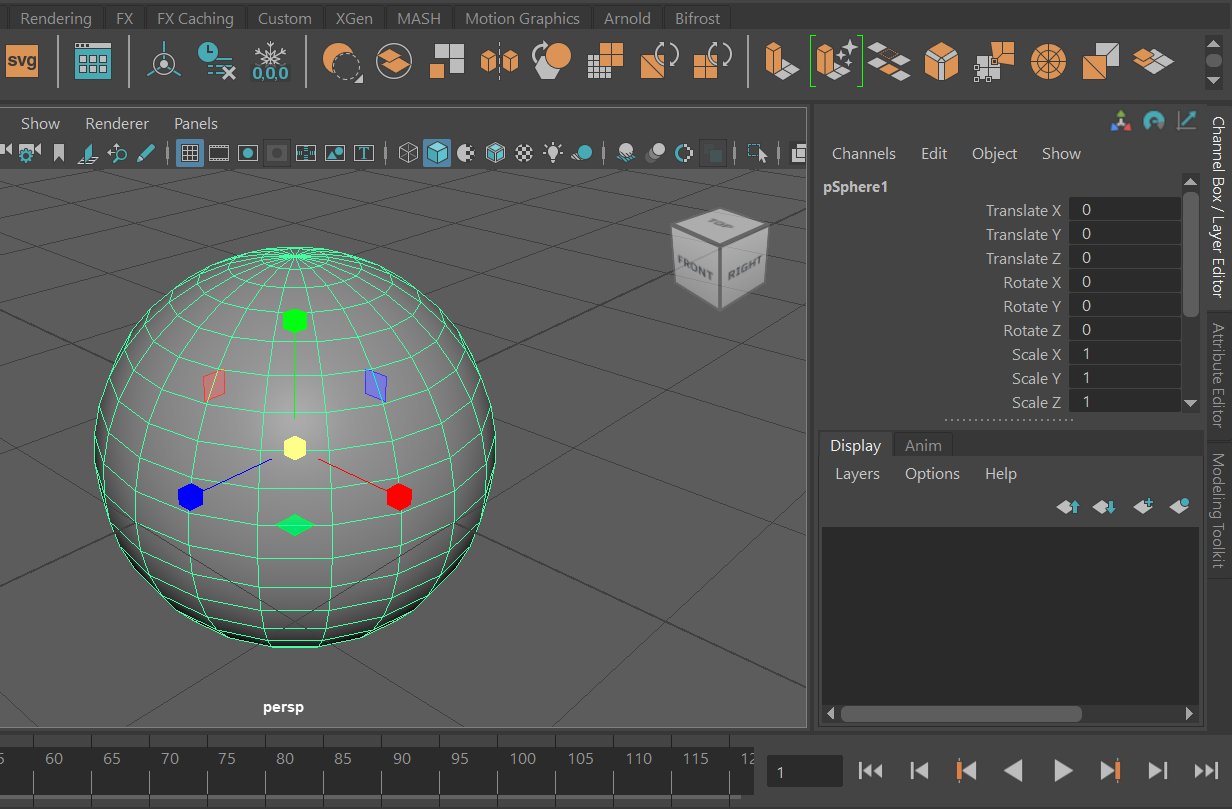Click the camera Bookmarks icon

click(x=59, y=153)
